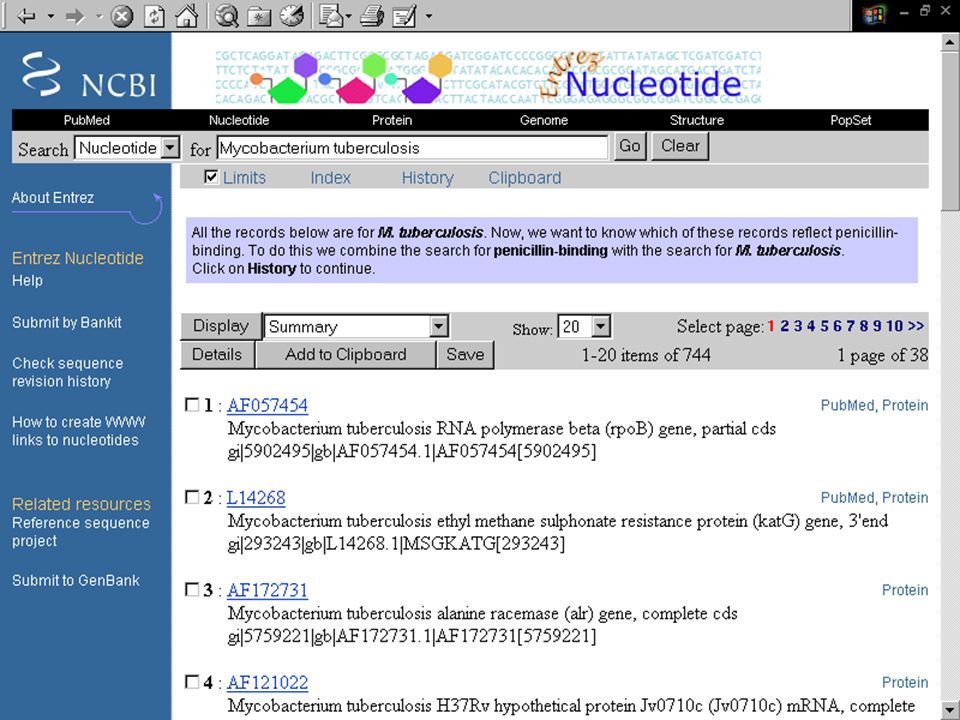Open the PopSet tab in black bar

click(850, 120)
